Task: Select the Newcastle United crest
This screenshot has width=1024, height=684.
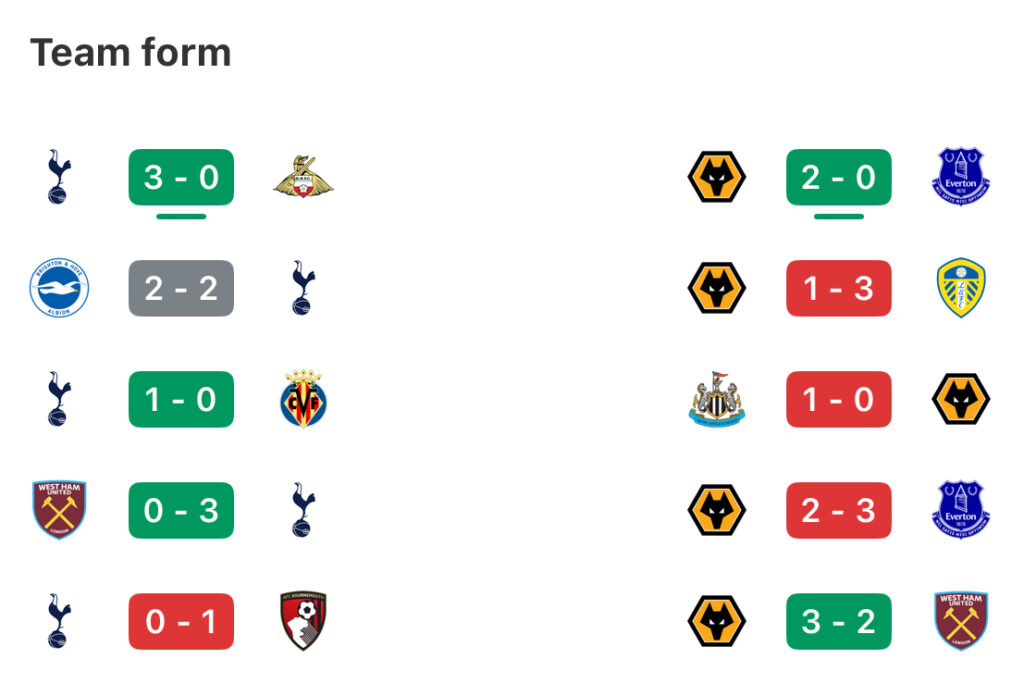Action: (x=716, y=399)
